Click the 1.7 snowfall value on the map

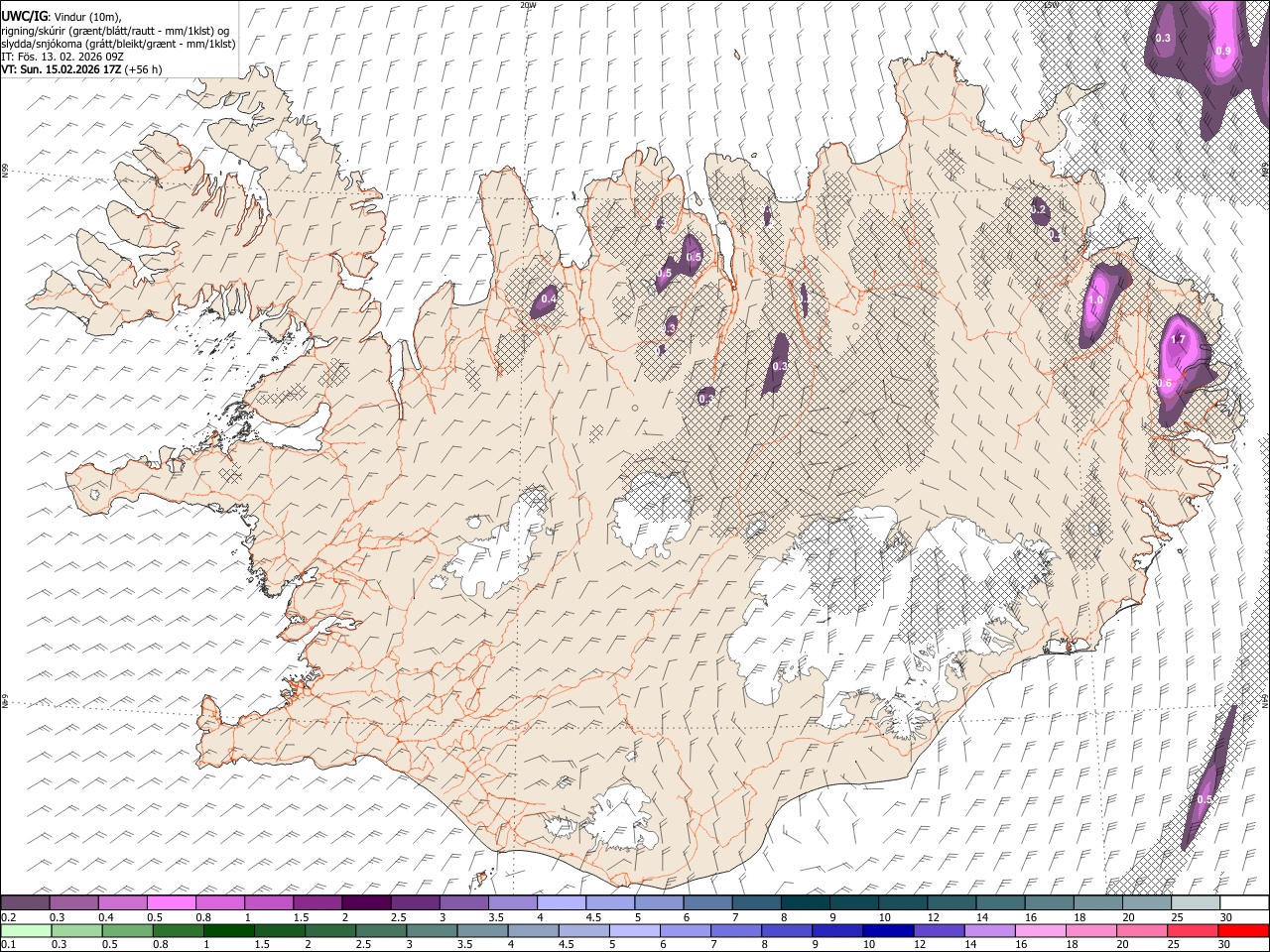tap(1178, 339)
